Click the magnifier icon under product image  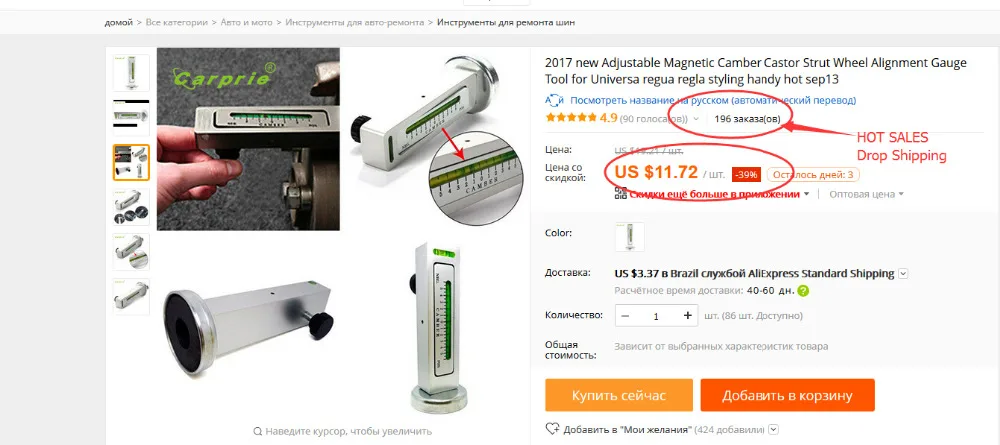pos(257,431)
